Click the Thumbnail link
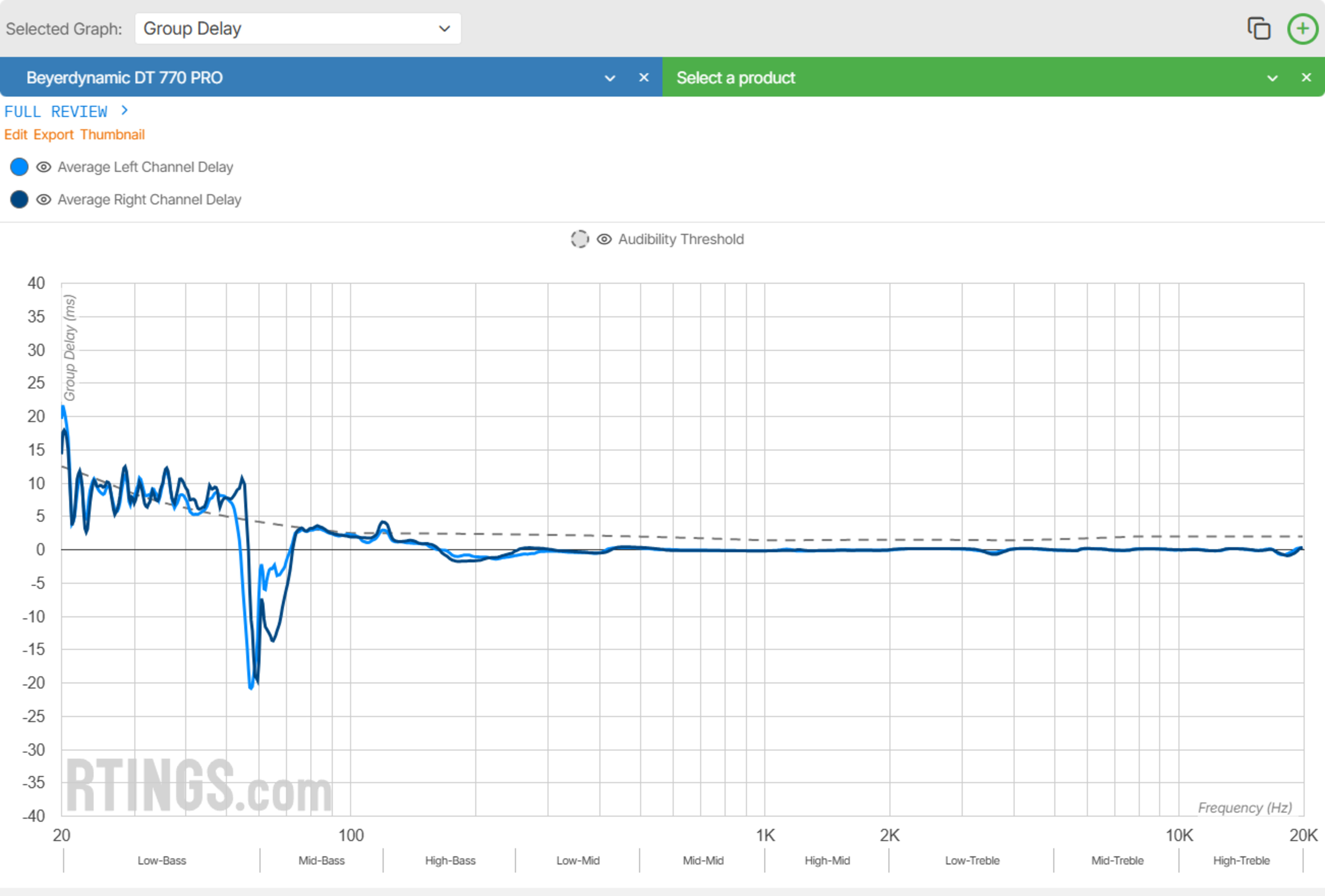 click(112, 135)
